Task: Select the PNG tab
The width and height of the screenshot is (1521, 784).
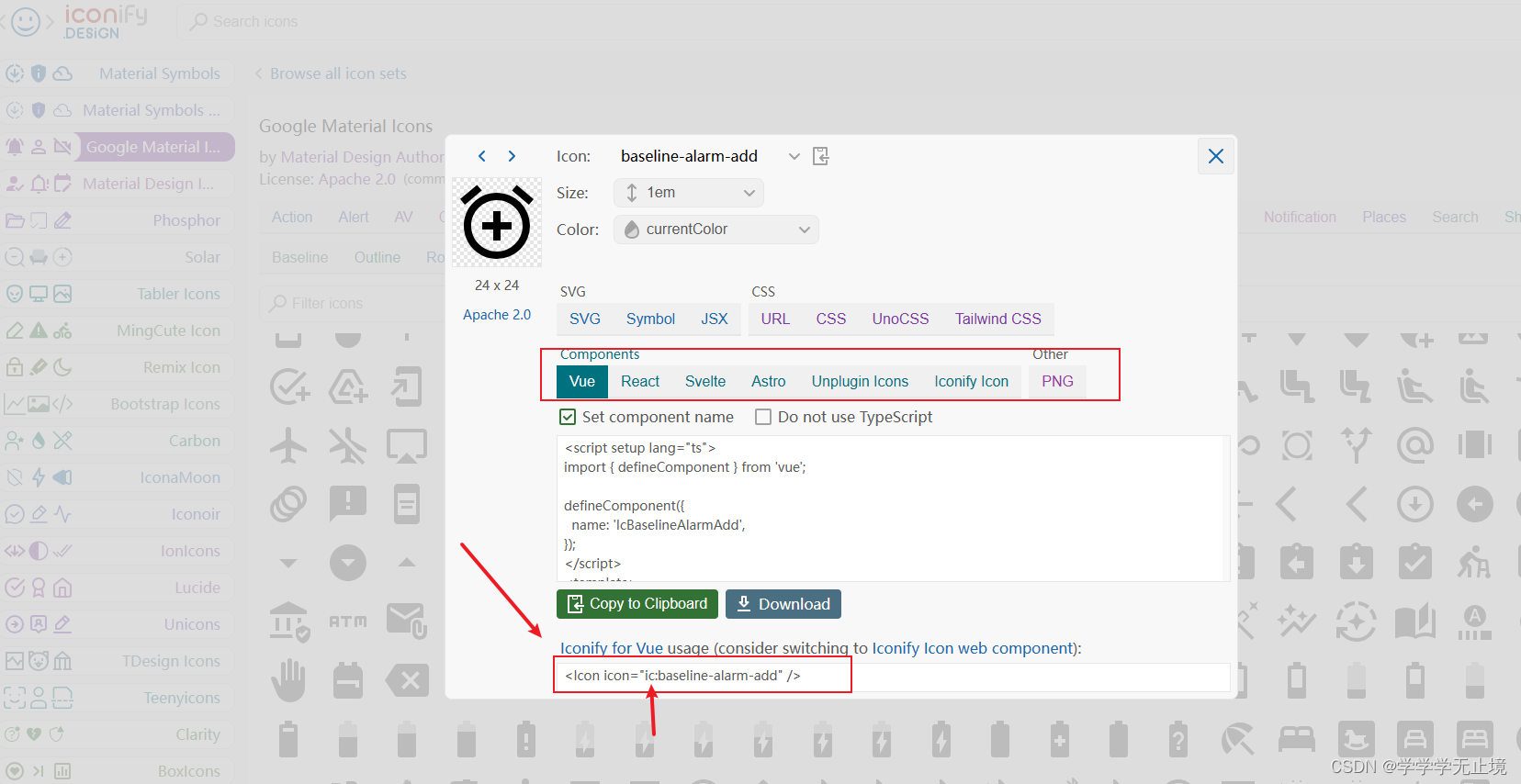Action: 1057,381
